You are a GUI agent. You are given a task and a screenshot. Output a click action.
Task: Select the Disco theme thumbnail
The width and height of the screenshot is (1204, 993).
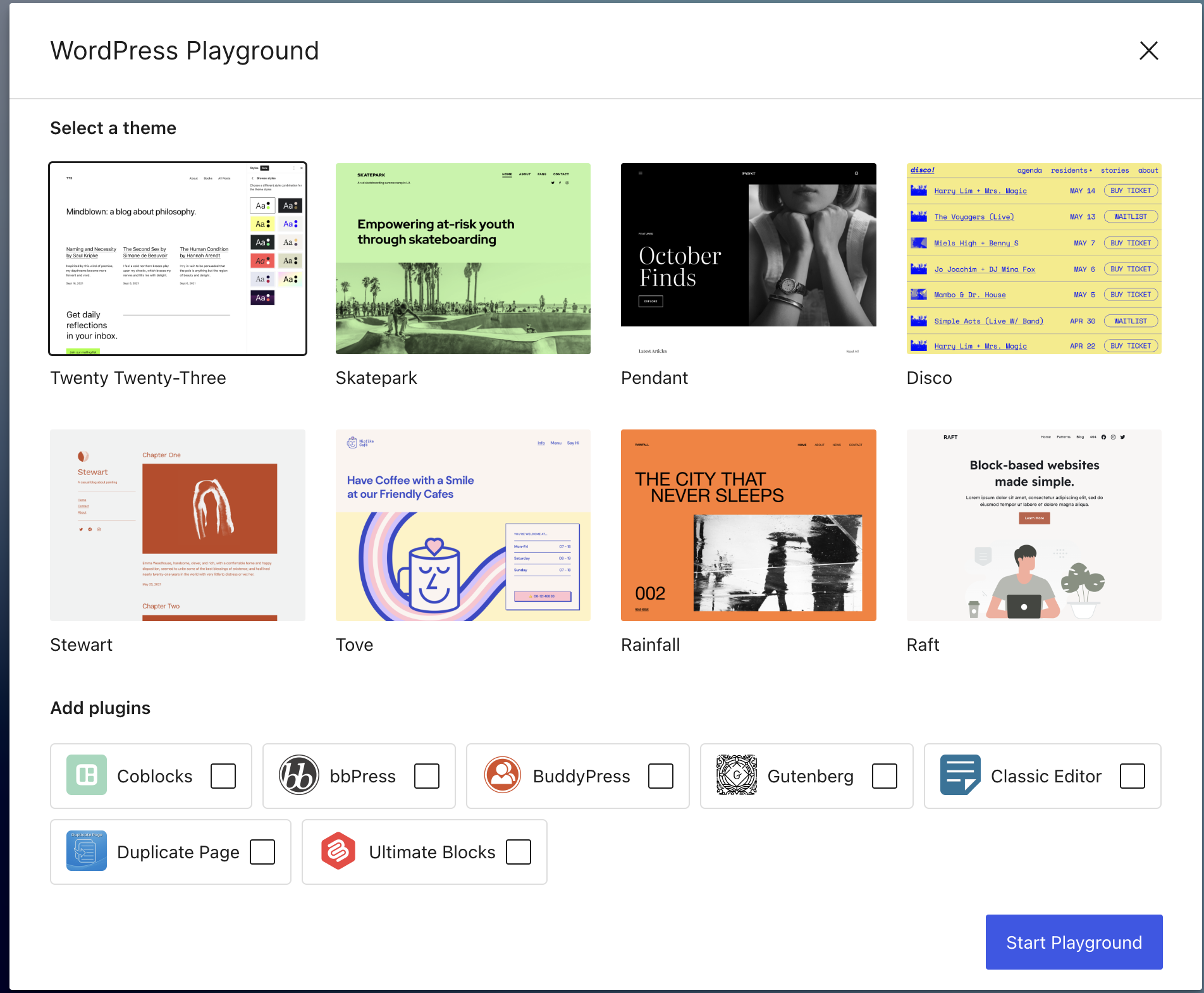(1034, 259)
